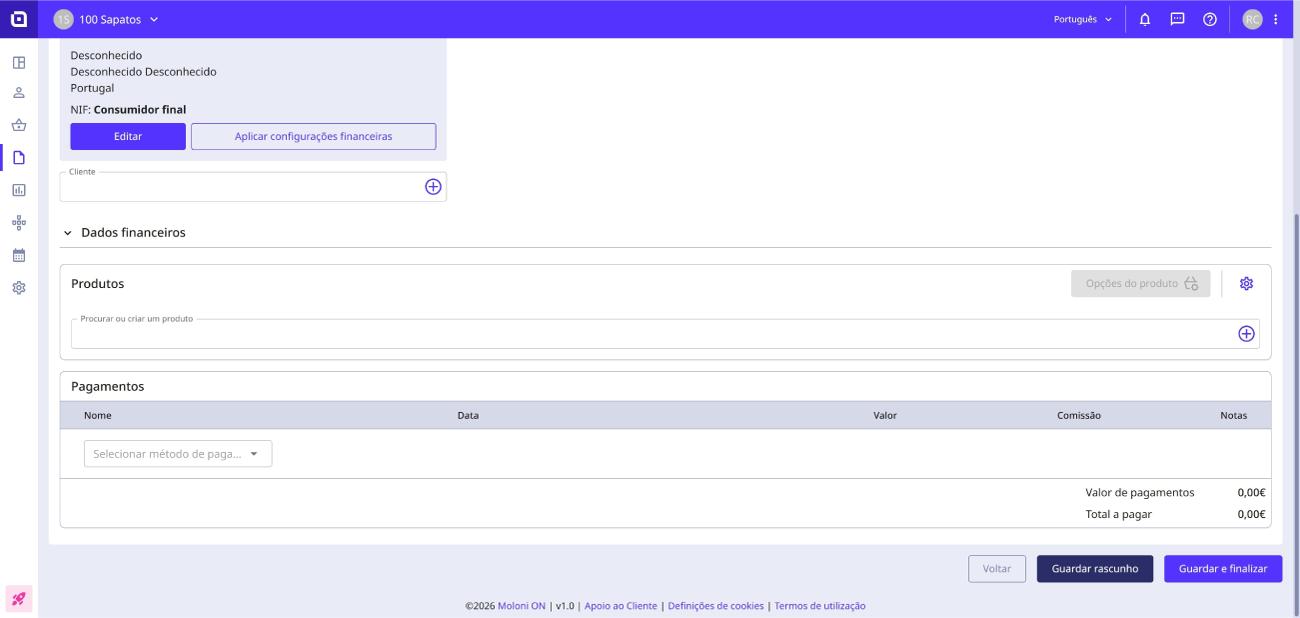Click the Guardar e finalizar button
Viewport: 1300px width, 618px height.
pyautogui.click(x=1223, y=569)
